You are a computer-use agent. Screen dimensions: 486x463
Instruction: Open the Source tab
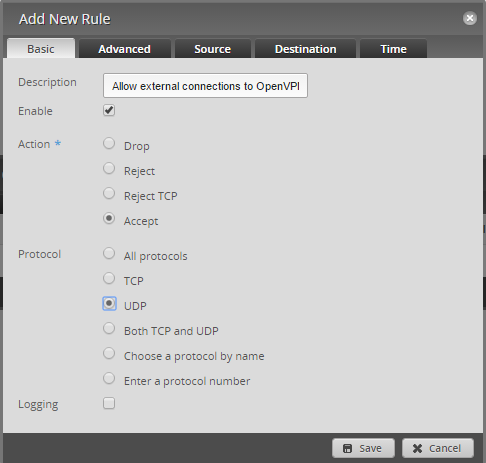tap(213, 49)
